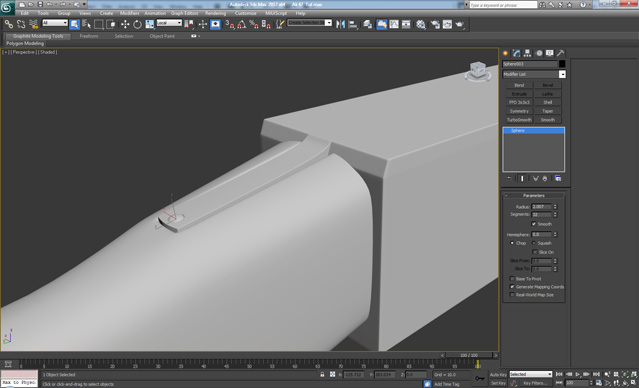This screenshot has width=639, height=388.
Task: Click the Mirror tool icon
Action: [340, 24]
